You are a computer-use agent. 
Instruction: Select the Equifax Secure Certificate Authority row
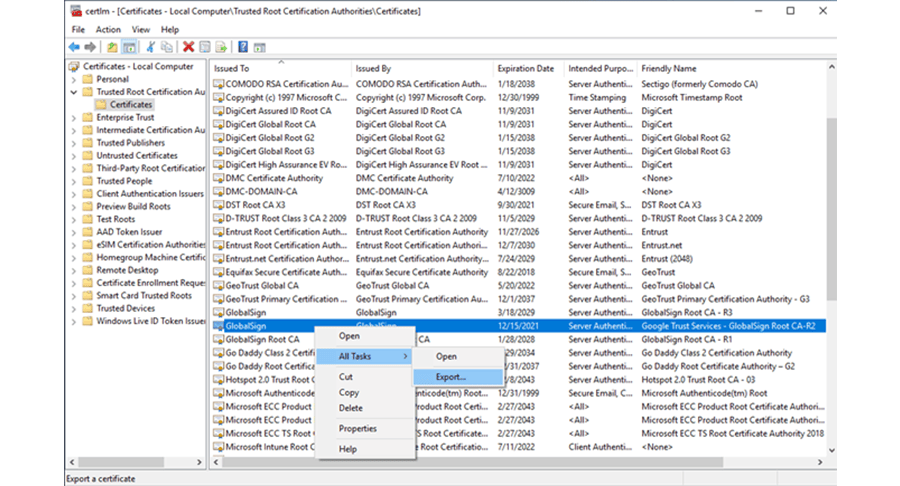coord(519,272)
